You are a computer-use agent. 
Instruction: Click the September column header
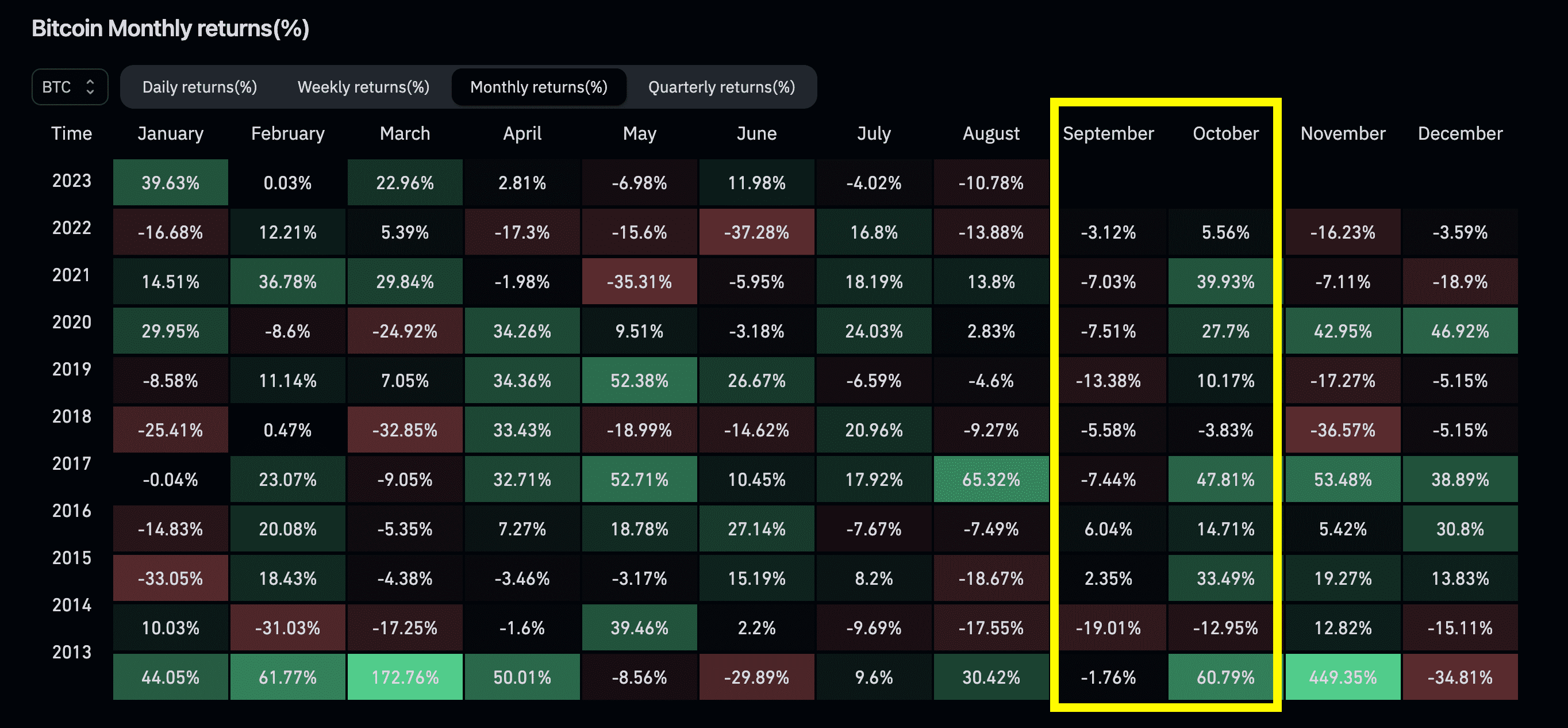(1108, 133)
